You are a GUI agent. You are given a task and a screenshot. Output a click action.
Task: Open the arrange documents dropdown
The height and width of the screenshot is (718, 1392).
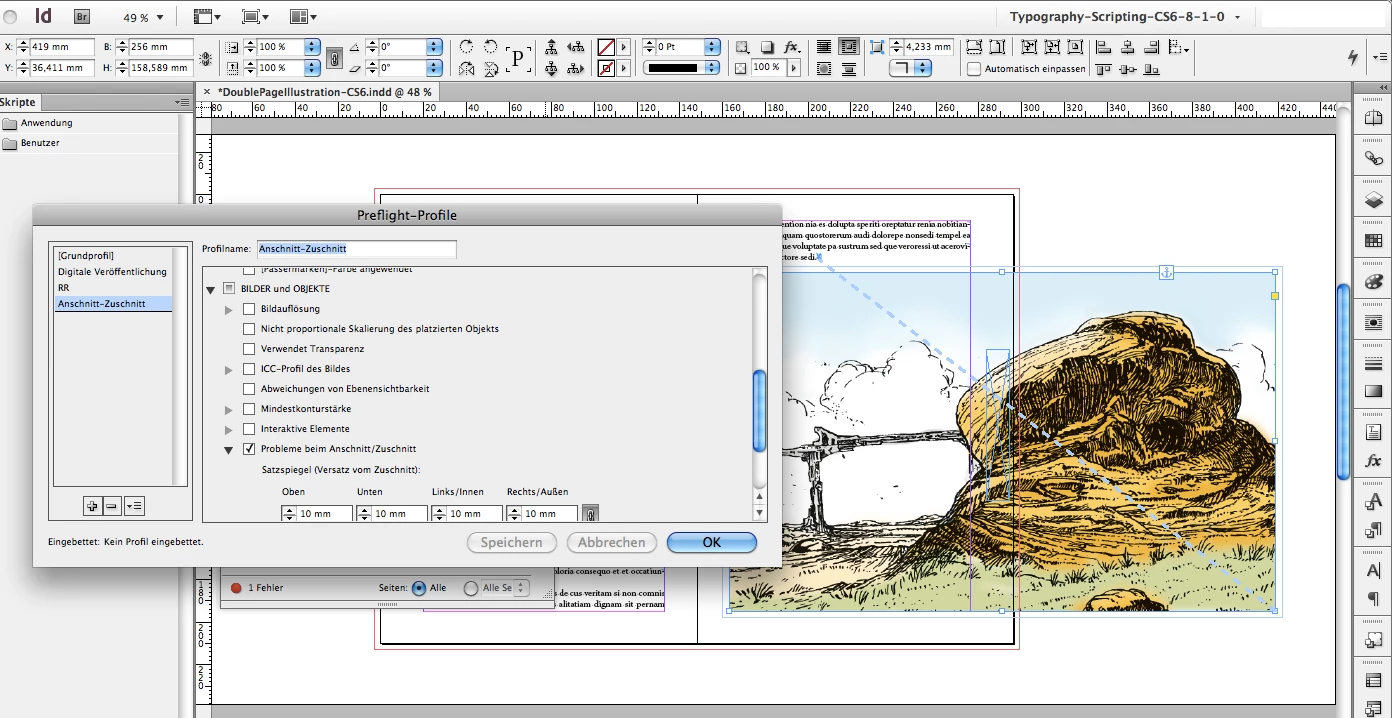coord(303,17)
